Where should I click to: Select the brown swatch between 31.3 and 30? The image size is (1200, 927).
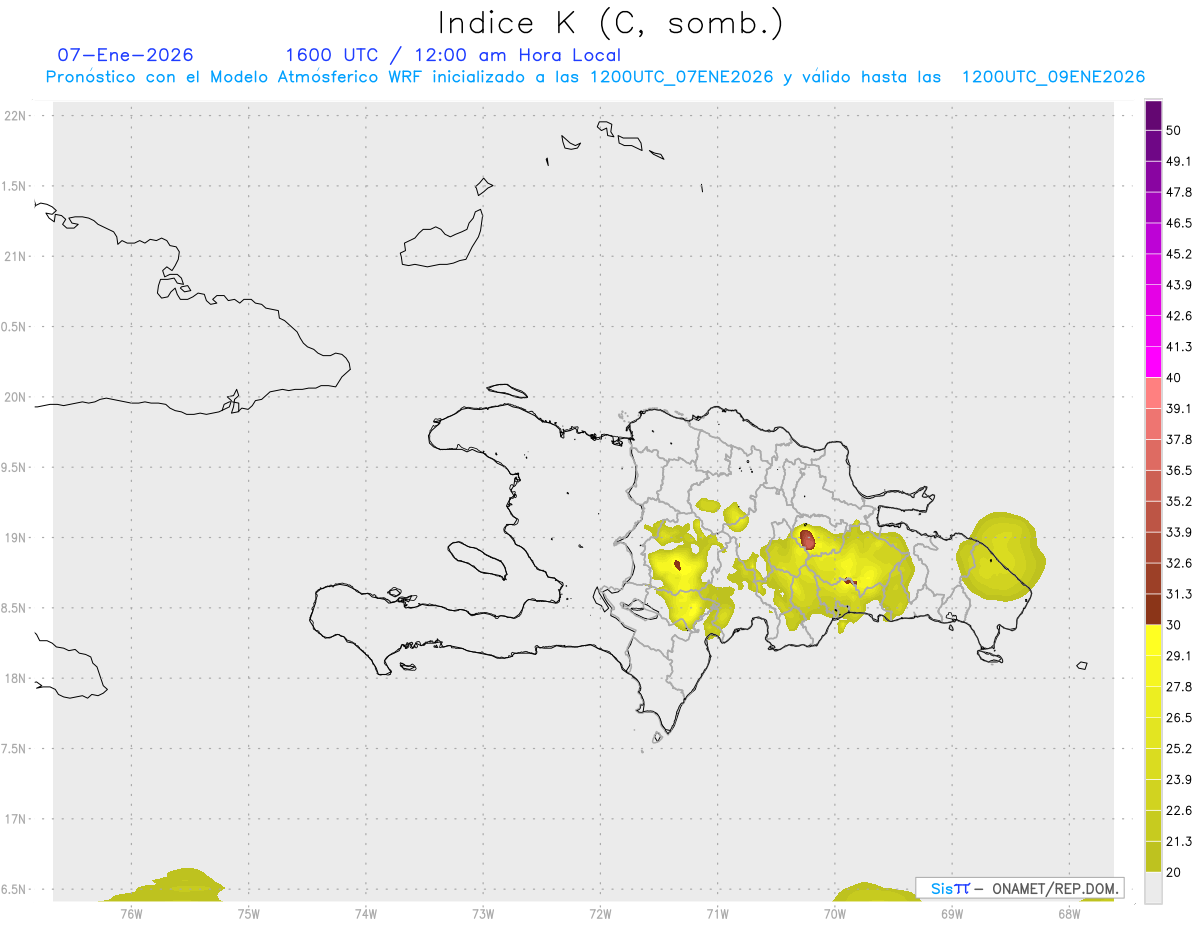point(1153,609)
